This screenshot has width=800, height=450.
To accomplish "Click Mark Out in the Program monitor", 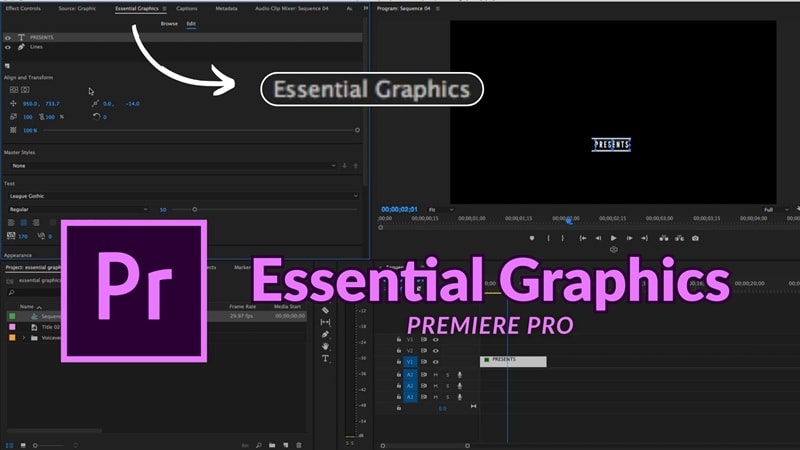I will [563, 238].
